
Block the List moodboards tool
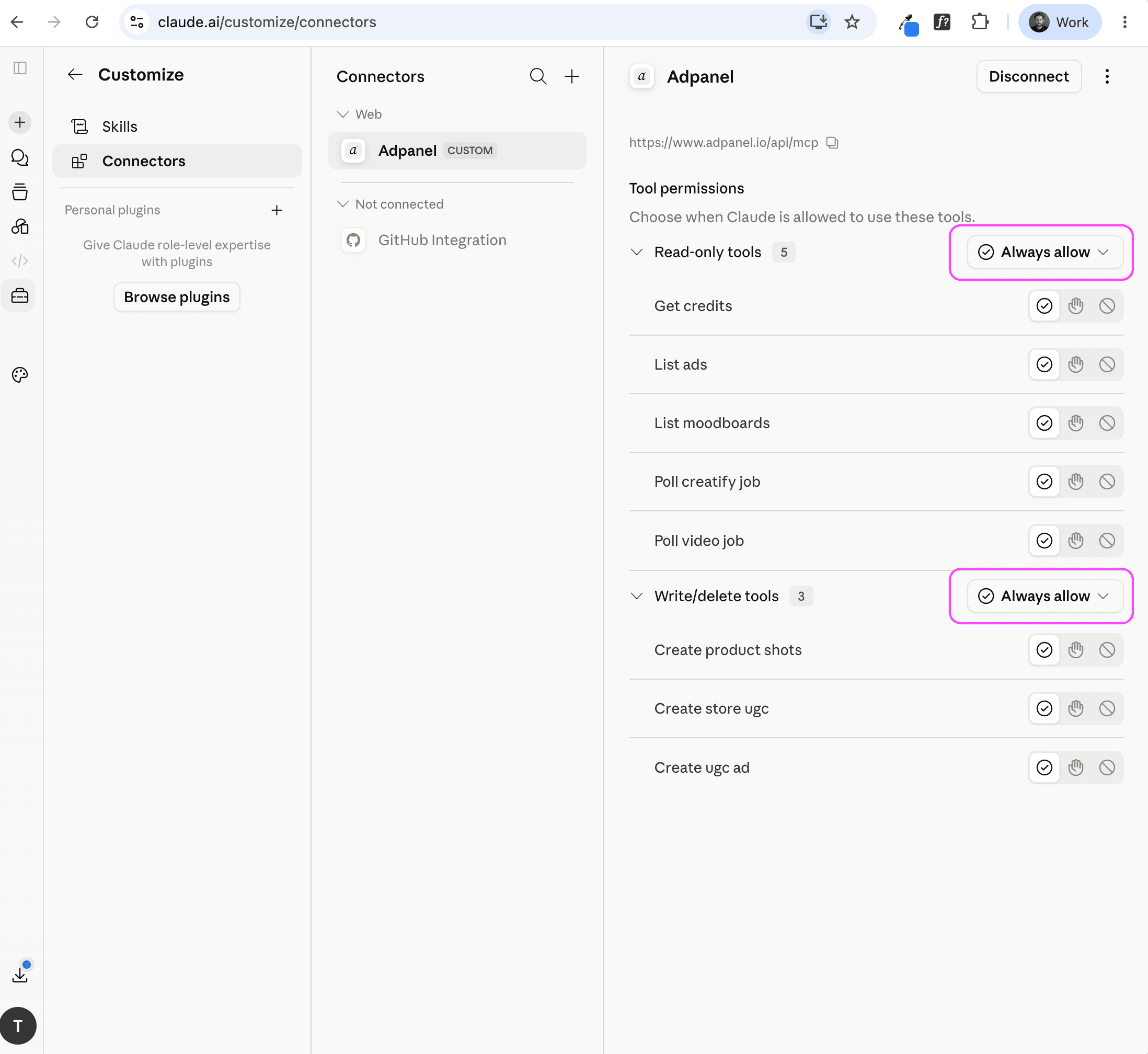[1107, 423]
